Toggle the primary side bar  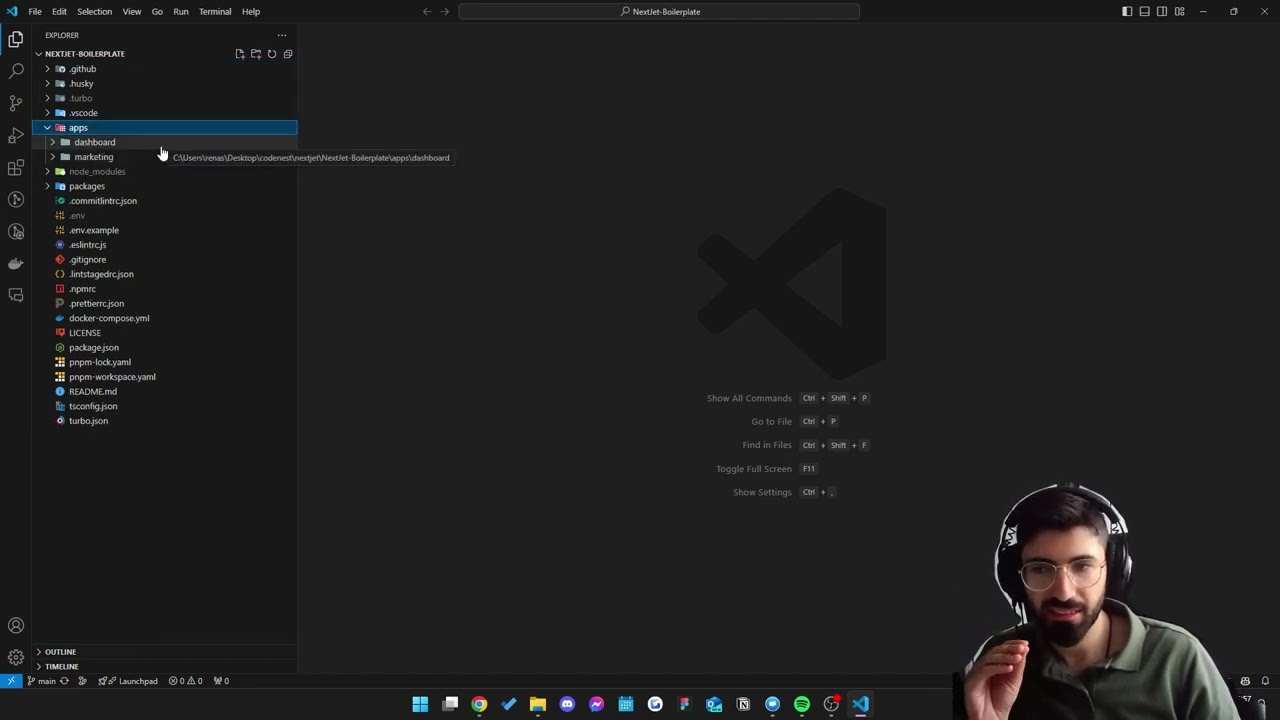pos(1127,12)
